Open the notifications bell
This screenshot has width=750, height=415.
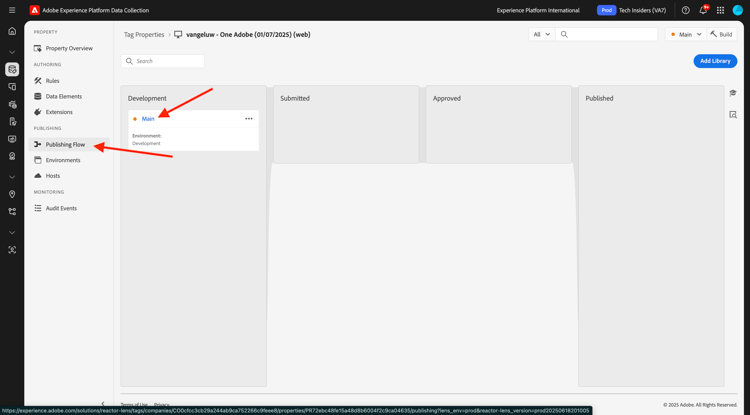click(703, 10)
